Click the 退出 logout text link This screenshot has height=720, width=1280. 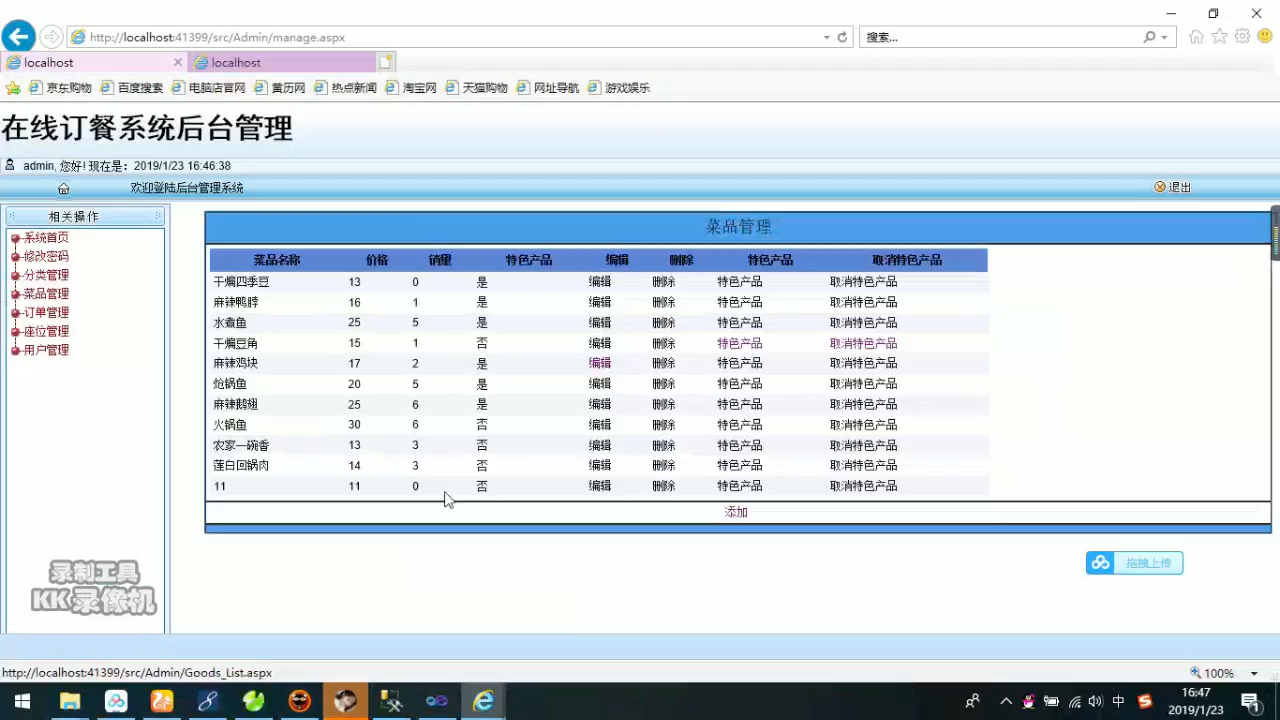point(1180,188)
